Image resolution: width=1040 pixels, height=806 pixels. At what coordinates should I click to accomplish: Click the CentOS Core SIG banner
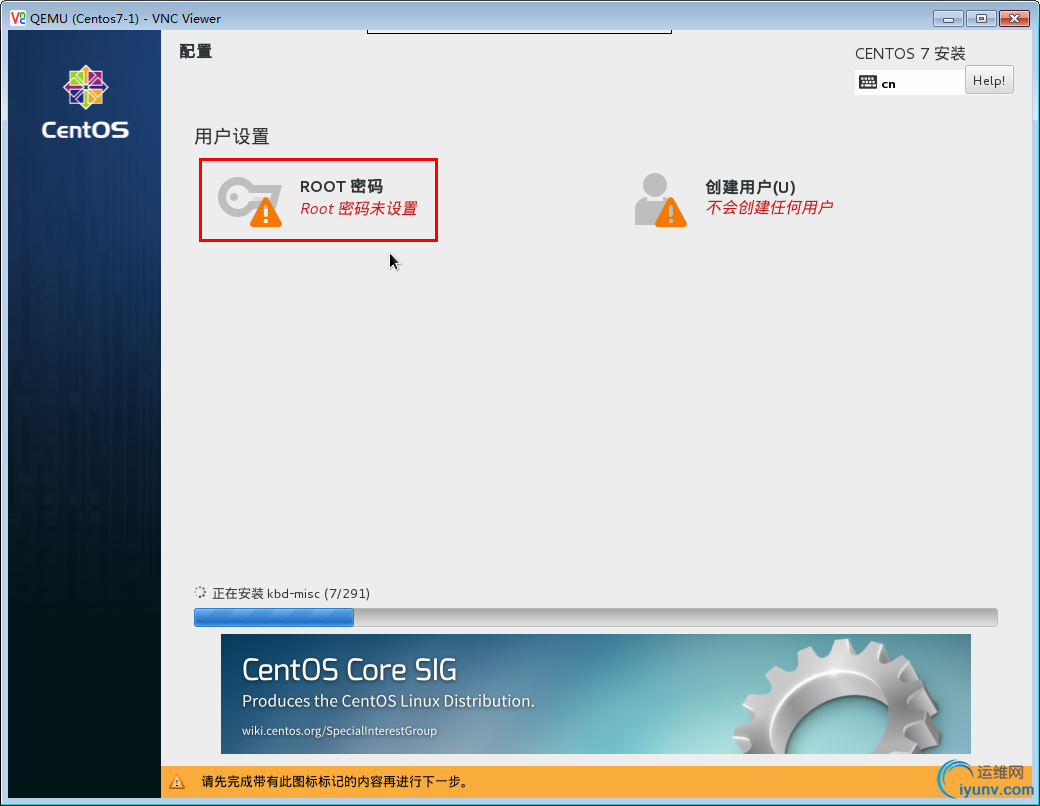pos(595,693)
